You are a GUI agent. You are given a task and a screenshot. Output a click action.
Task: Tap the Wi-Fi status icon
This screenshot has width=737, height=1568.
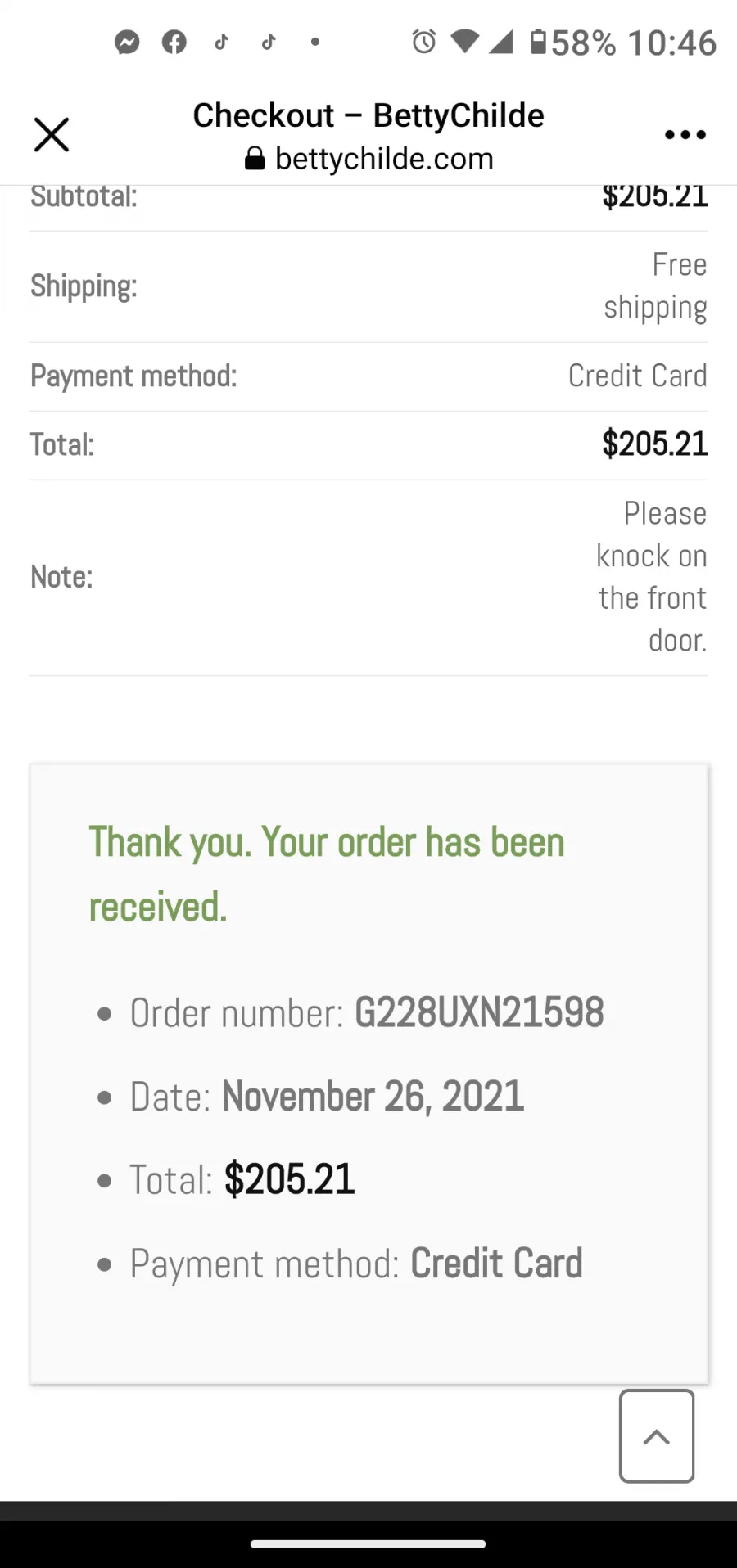point(464,41)
